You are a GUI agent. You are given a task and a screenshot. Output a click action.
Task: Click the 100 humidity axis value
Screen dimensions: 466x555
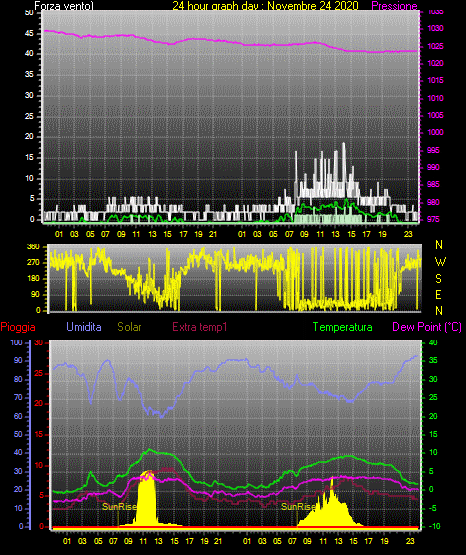pos(17,342)
